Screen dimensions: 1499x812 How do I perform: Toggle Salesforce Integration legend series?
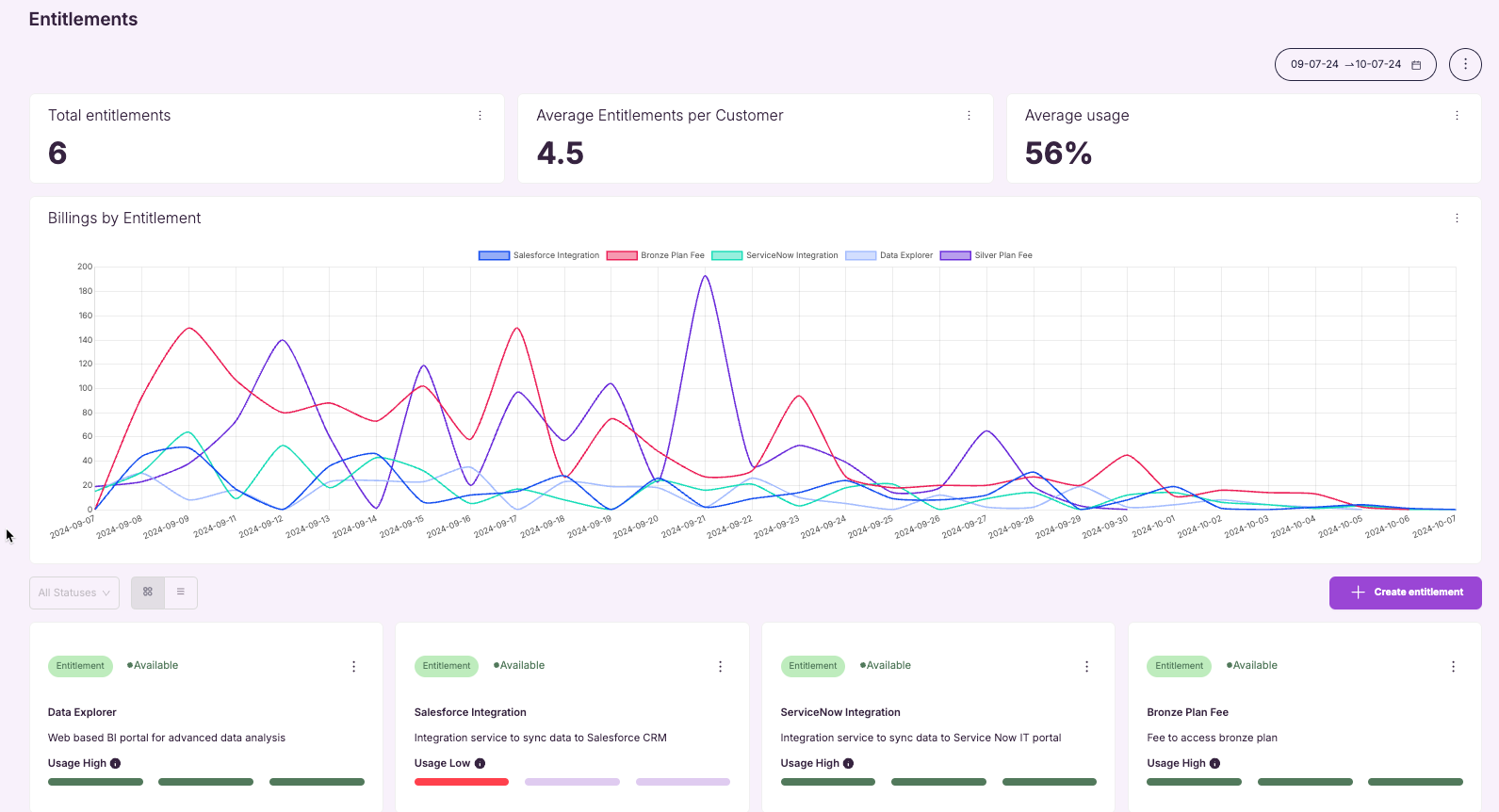click(x=539, y=255)
